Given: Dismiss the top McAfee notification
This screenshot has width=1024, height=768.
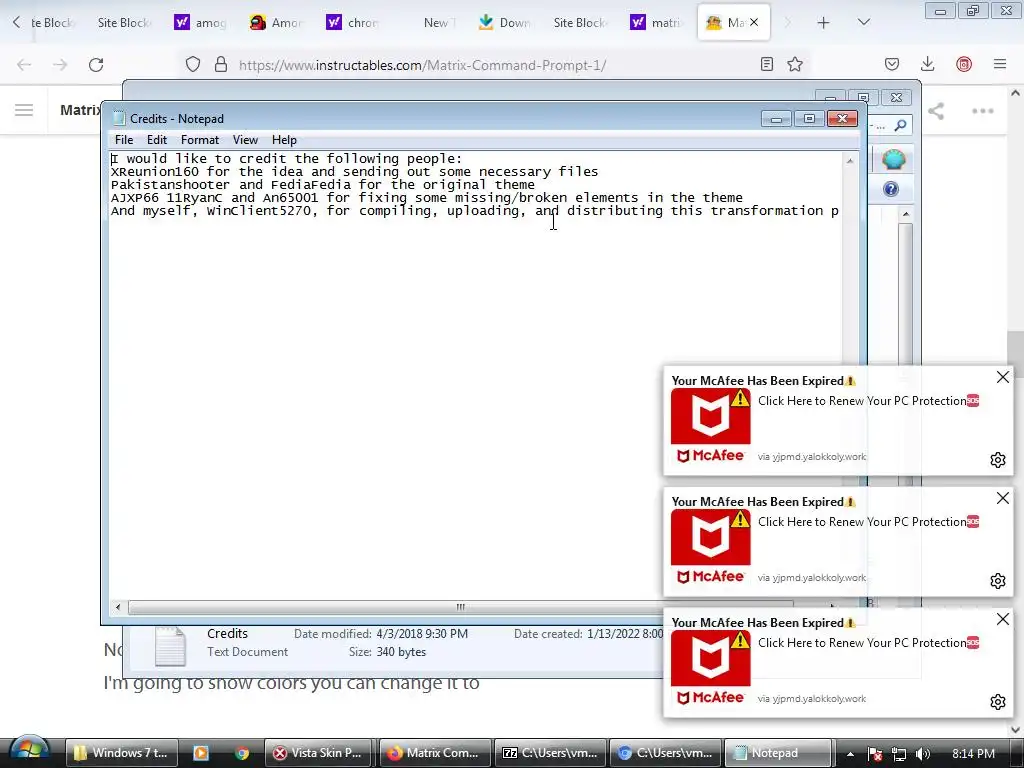Looking at the screenshot, I should point(1003,377).
